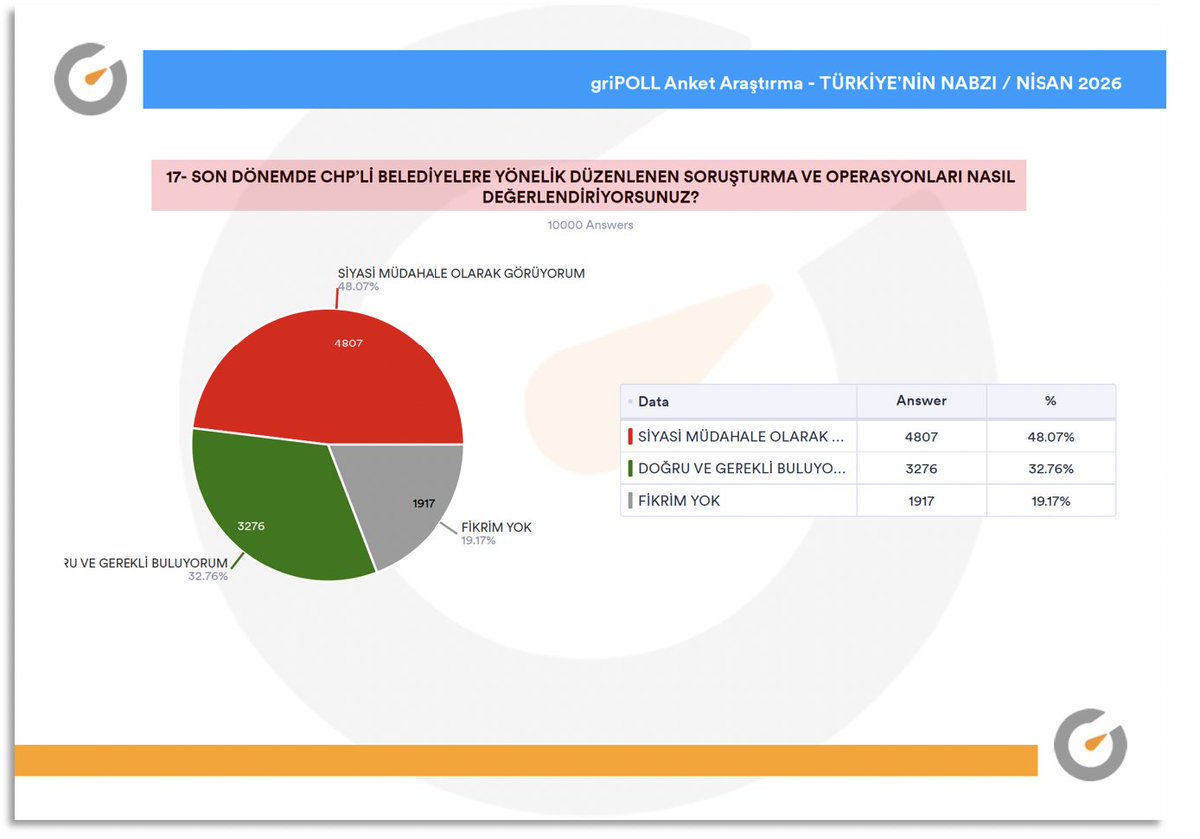This screenshot has height=839, width=1200.
Task: Click gray color marker in FİKRİM YOK row
Action: pos(630,500)
